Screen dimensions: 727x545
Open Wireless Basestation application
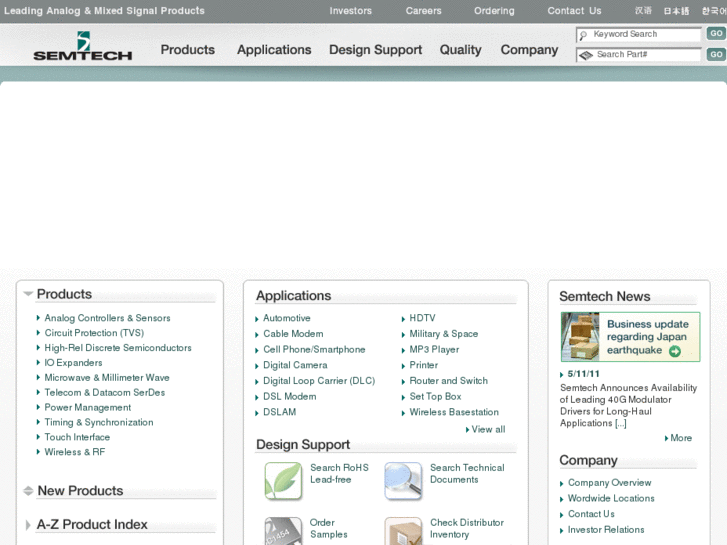(x=454, y=412)
